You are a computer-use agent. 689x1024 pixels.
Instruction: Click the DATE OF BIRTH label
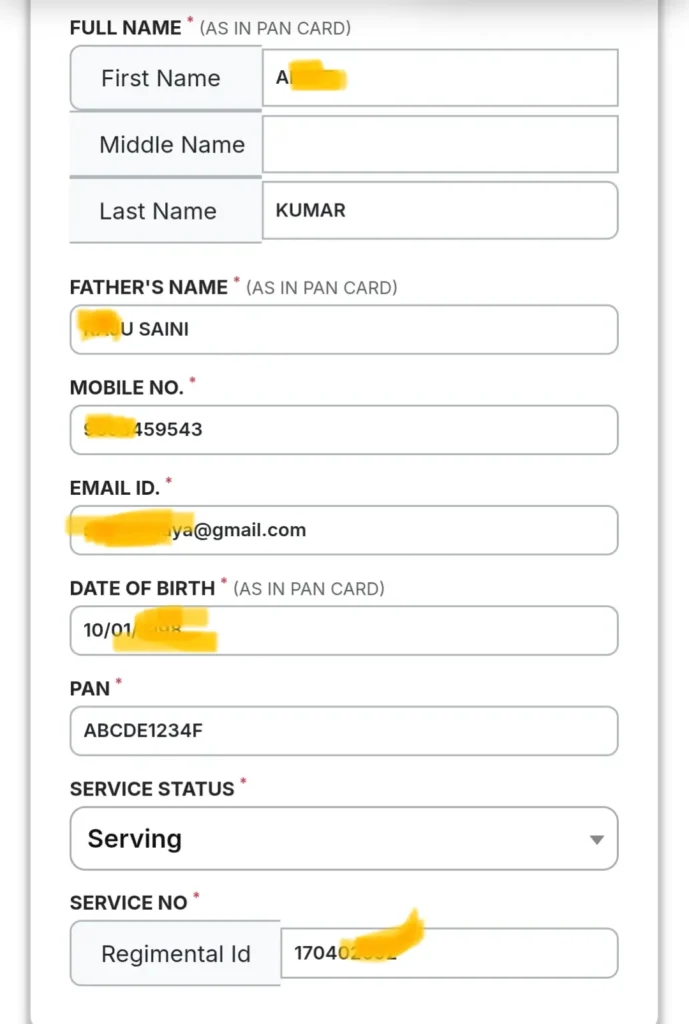[x=142, y=588]
